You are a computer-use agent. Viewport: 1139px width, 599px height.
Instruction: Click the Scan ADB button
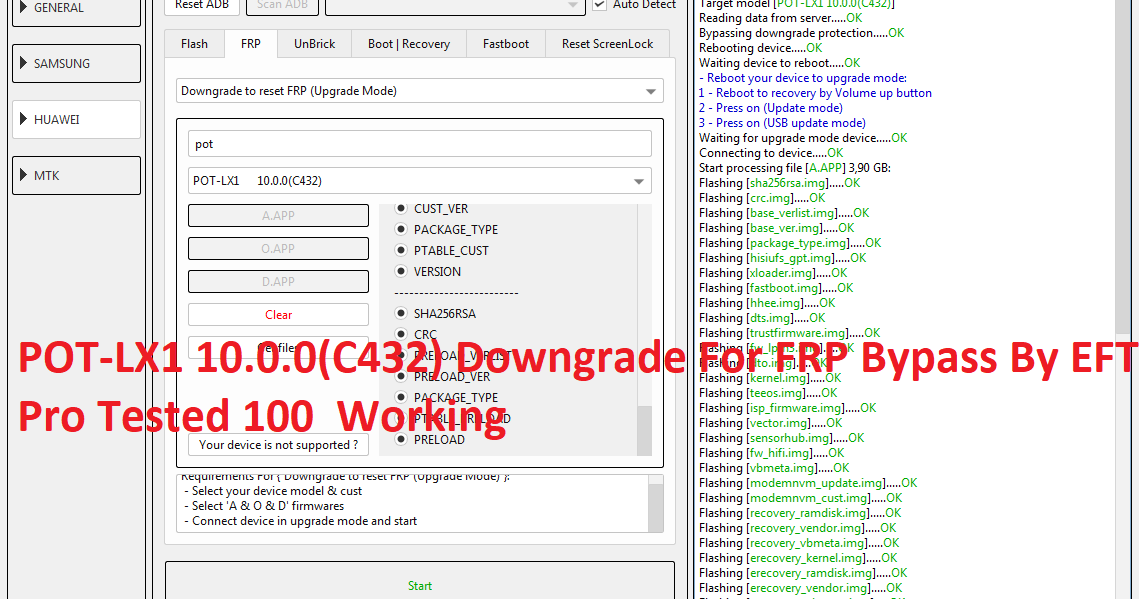pos(282,6)
